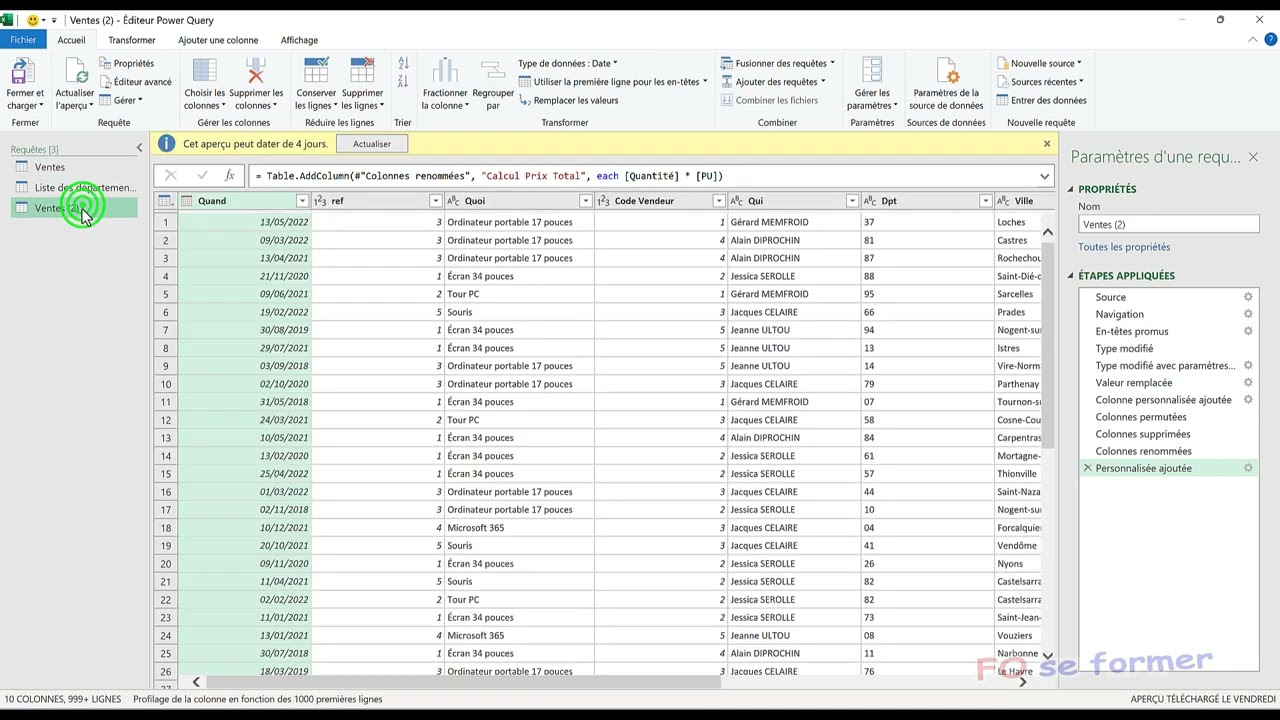Click the Nom field containing Ventes (2)

pos(1168,225)
